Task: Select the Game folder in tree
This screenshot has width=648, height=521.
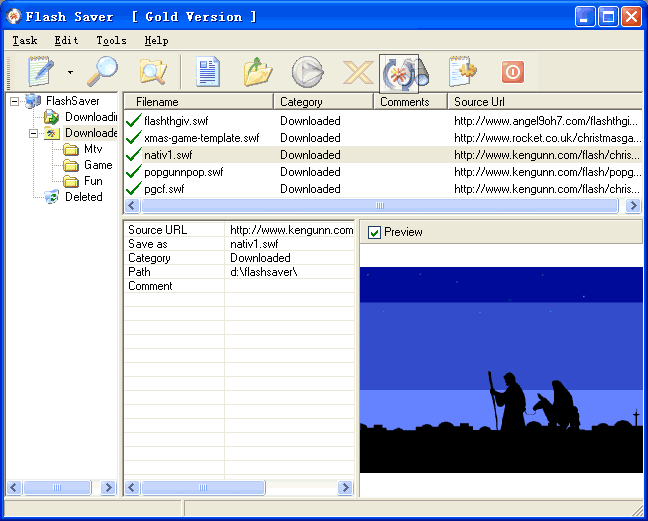Action: click(98, 165)
